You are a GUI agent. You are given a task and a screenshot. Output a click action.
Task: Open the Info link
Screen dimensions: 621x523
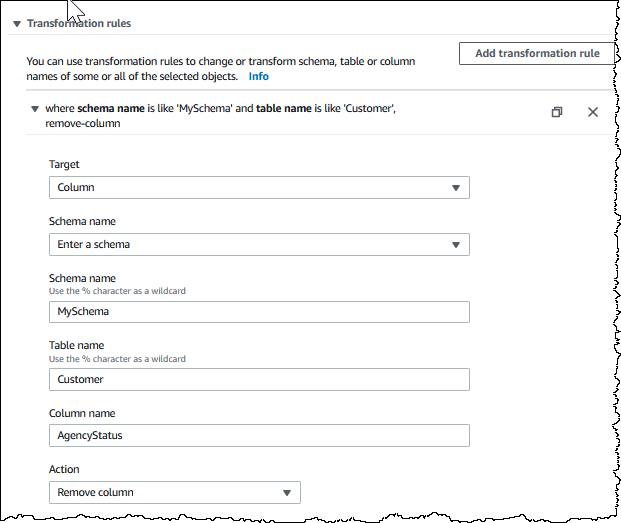[x=258, y=76]
